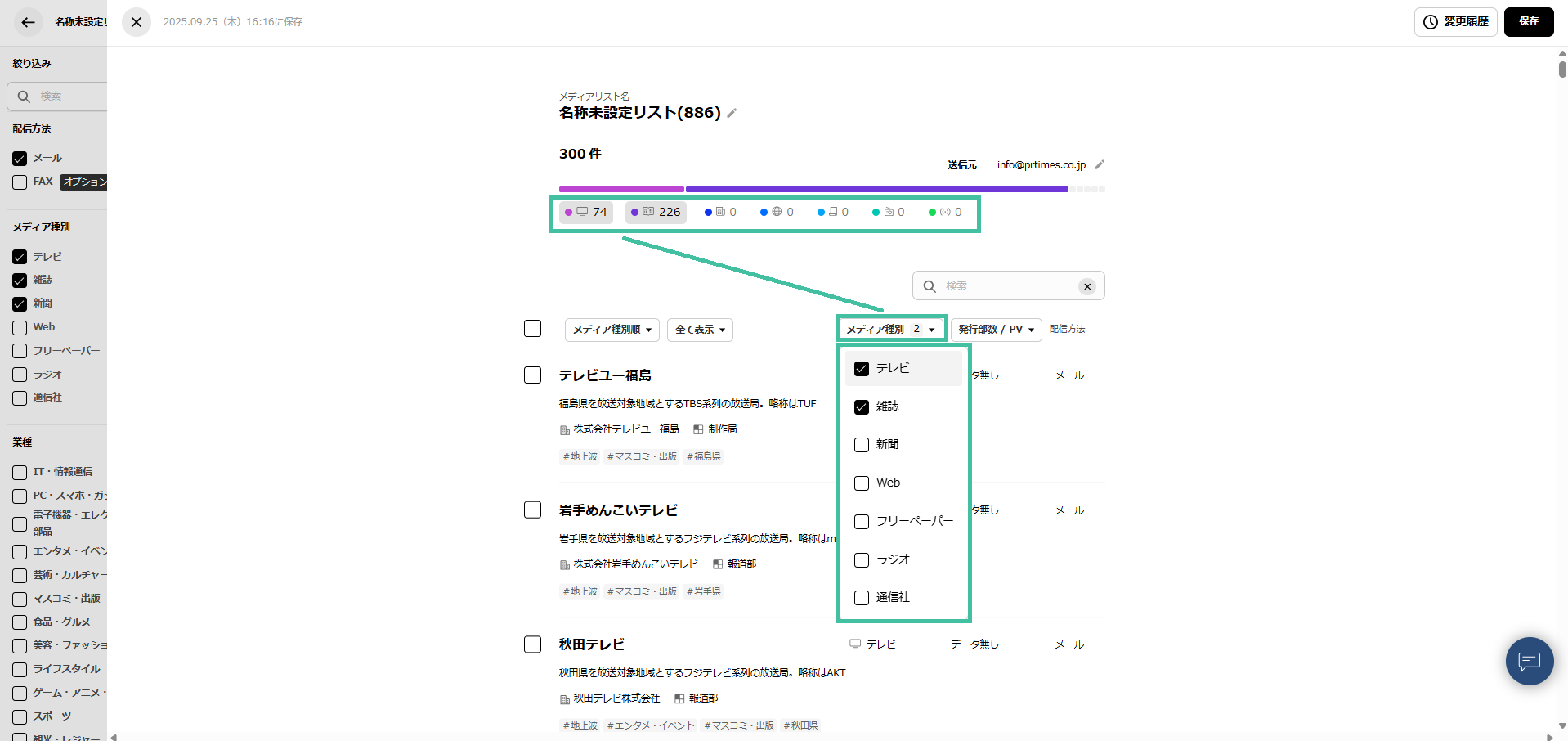The width and height of the screenshot is (1568, 741).
Task: Open the メディア種別順 sort dropdown
Action: click(x=612, y=330)
